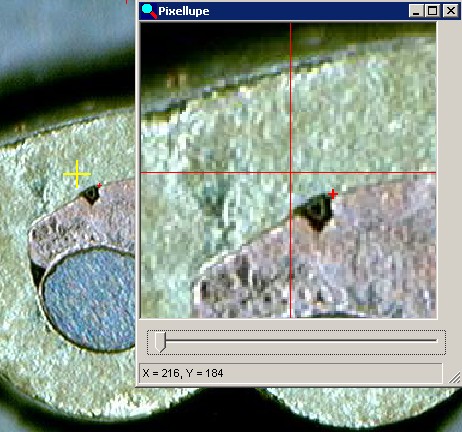Viewport: 462px width, 432px height.
Task: Click the dark hole in the main image
Action: (90, 194)
